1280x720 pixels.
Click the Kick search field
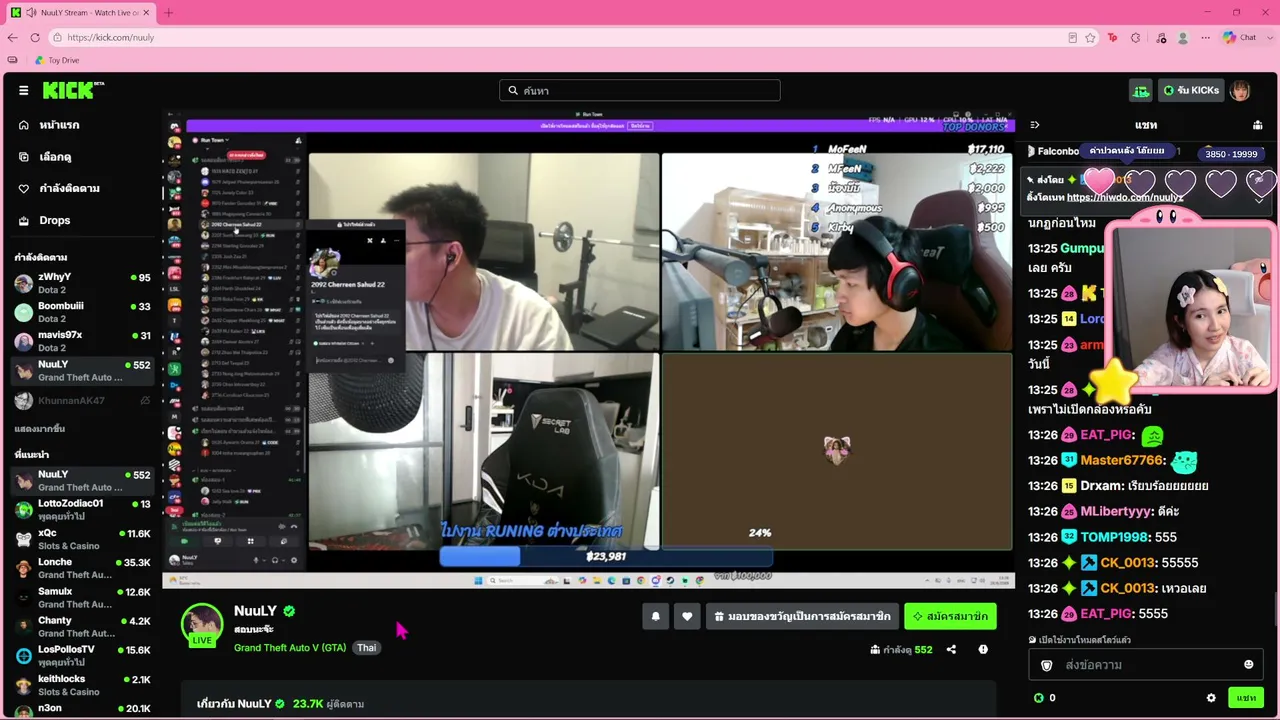click(640, 91)
